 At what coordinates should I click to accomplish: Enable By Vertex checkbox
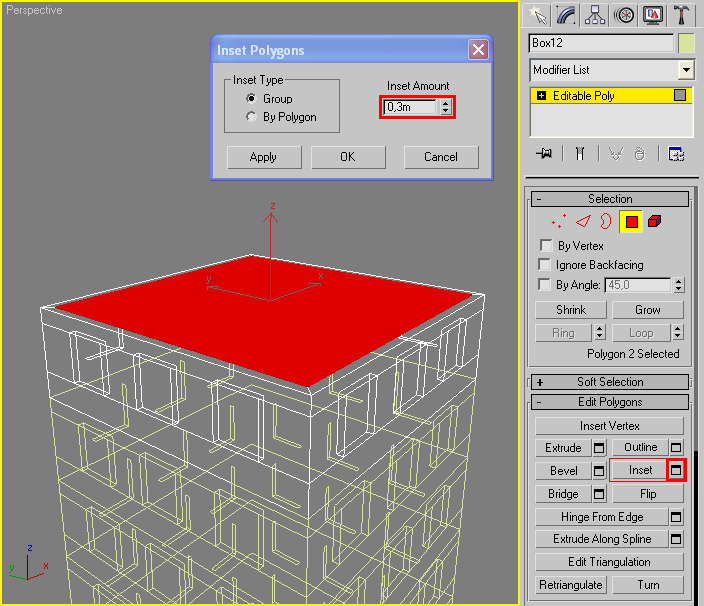[x=546, y=246]
